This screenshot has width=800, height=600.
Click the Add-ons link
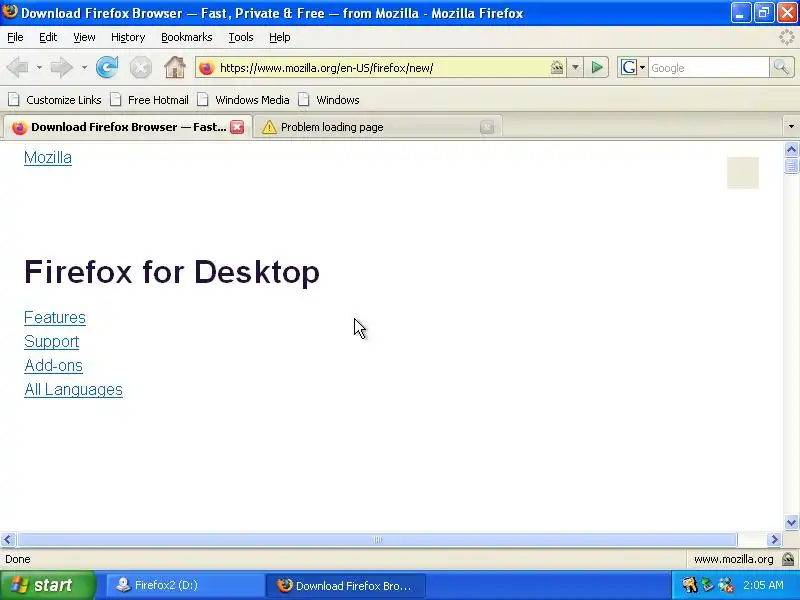click(x=54, y=365)
